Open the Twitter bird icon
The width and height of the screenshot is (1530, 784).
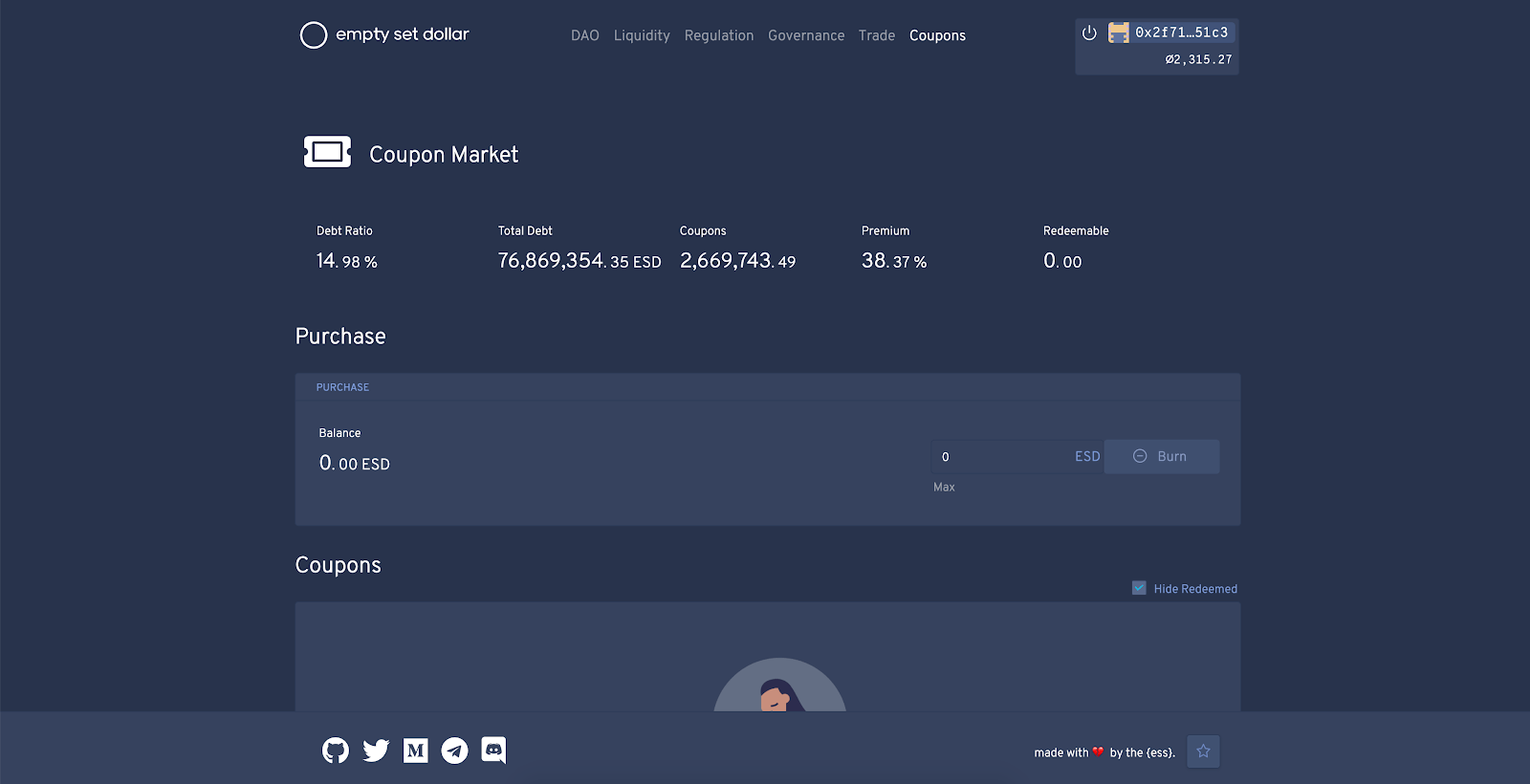click(376, 751)
